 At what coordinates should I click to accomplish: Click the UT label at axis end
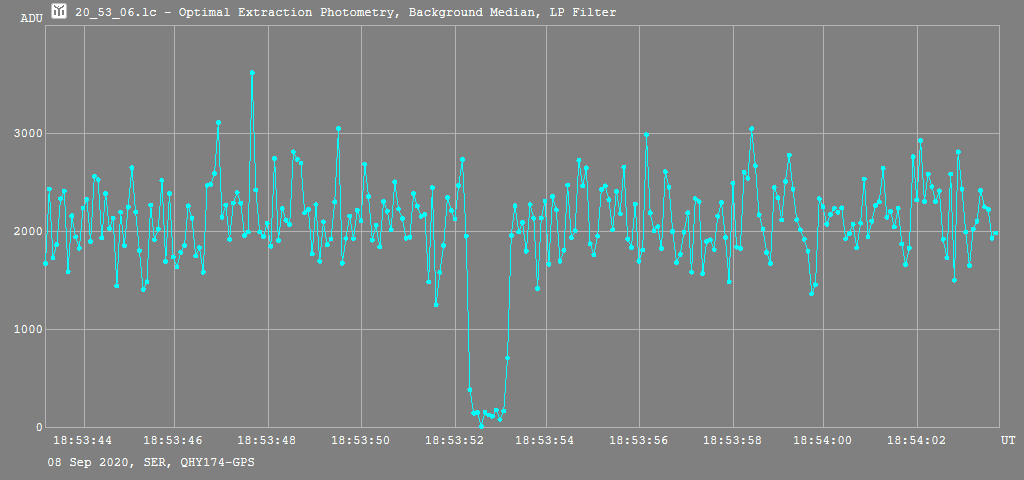tap(1007, 439)
